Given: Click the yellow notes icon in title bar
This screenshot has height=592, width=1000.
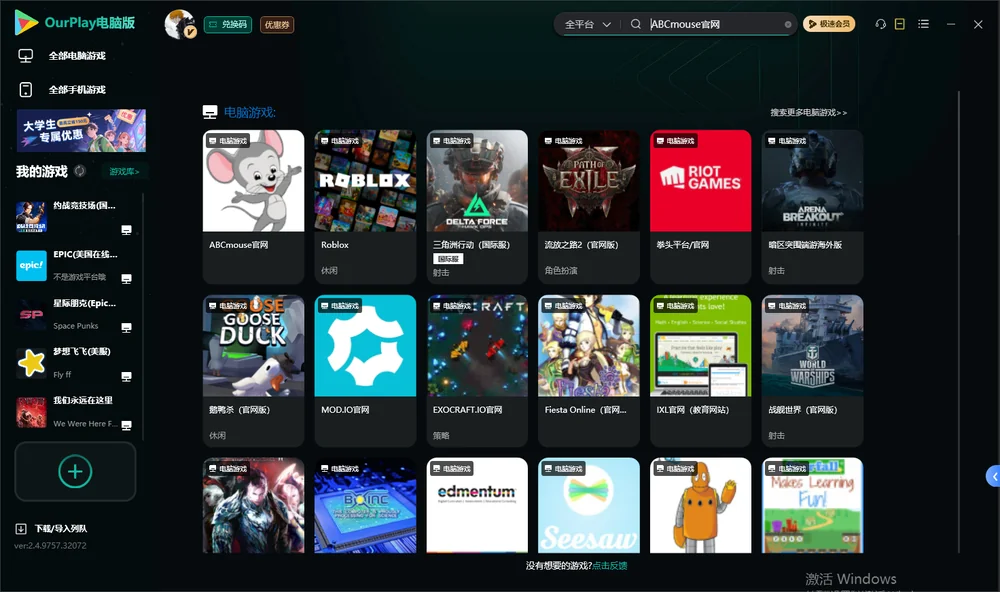Looking at the screenshot, I should 900,24.
